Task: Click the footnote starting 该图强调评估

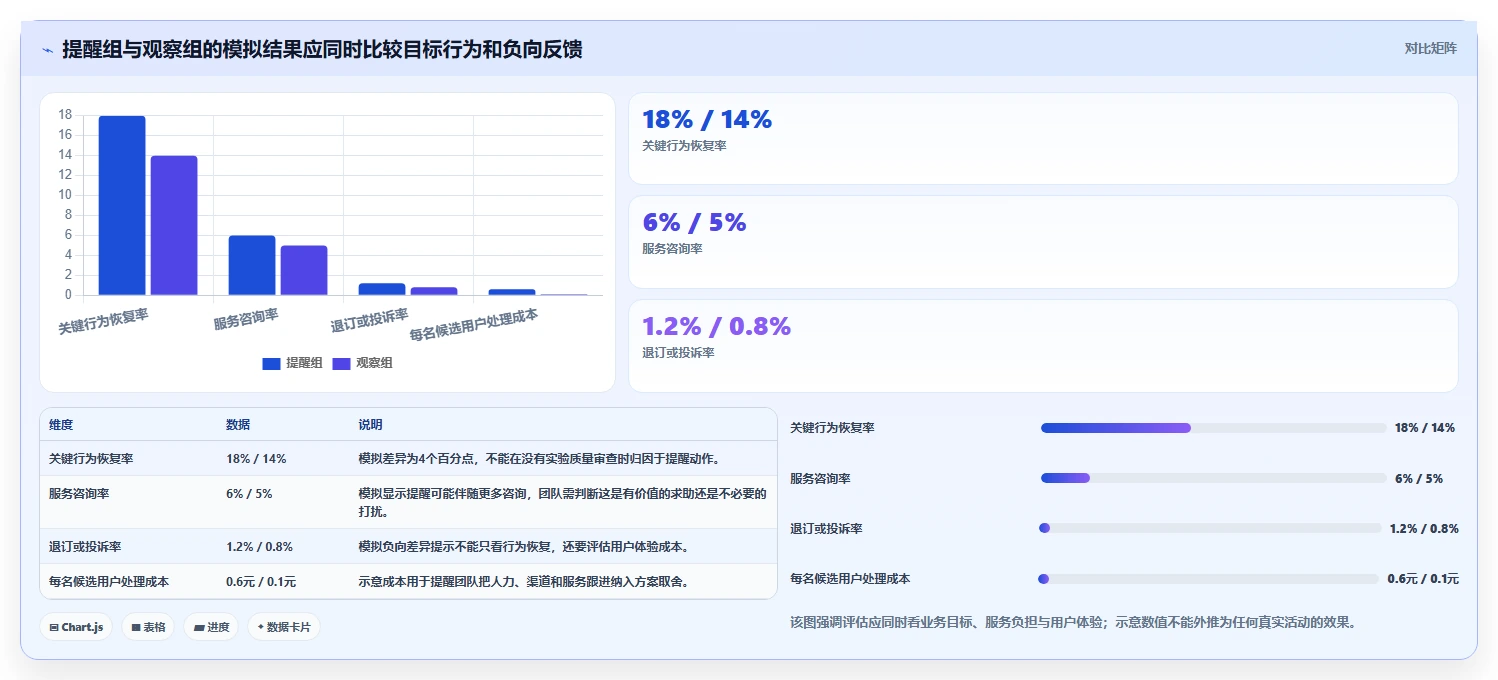Action: pos(1073,622)
